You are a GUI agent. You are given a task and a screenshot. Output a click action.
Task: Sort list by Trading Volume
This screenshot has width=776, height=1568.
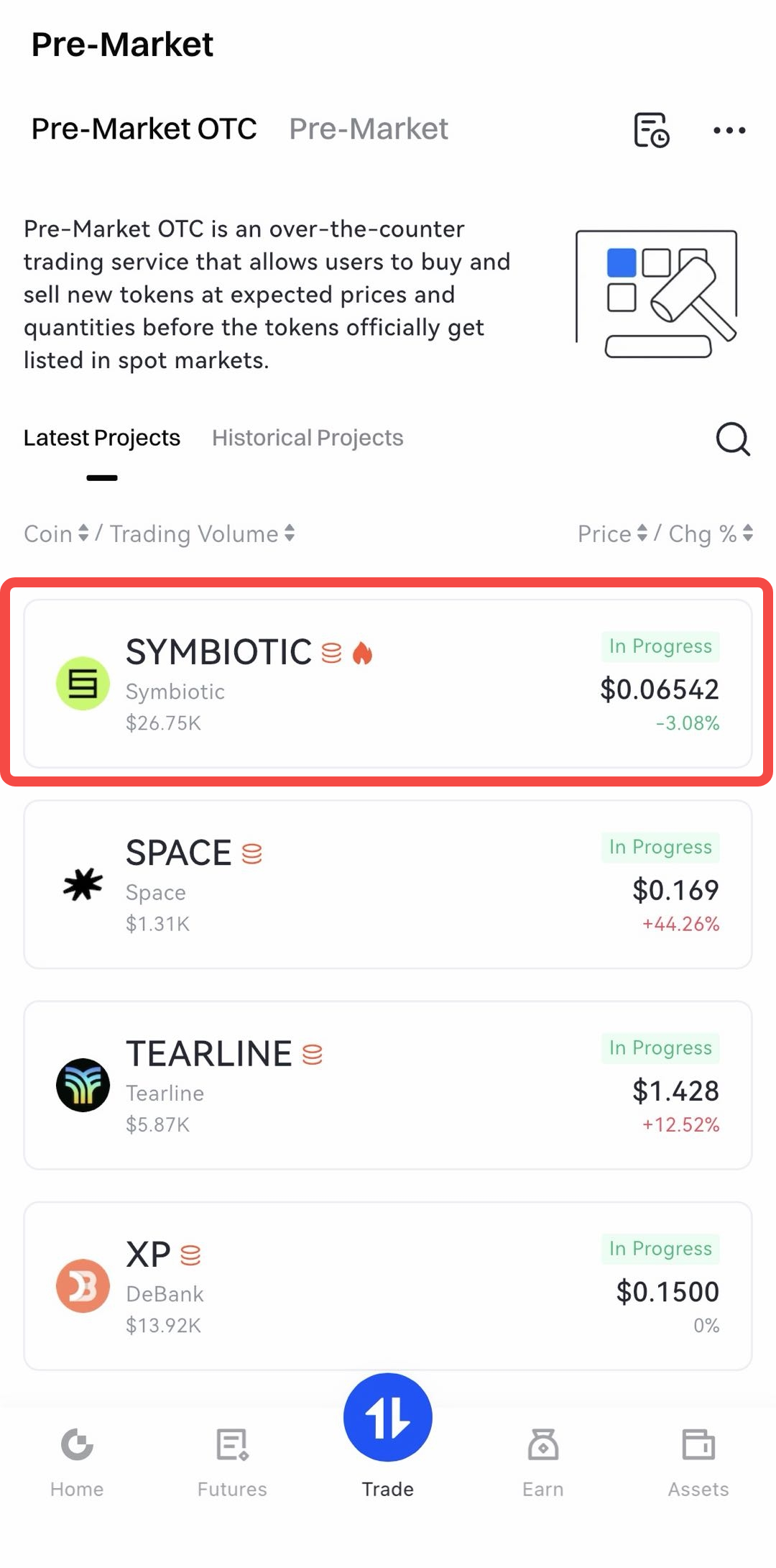(x=202, y=533)
